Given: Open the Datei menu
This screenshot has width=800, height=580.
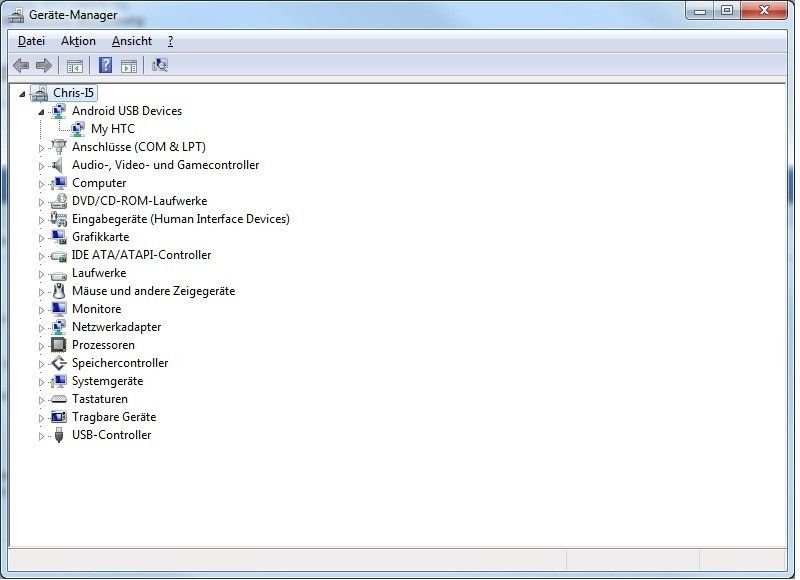Looking at the screenshot, I should point(31,41).
